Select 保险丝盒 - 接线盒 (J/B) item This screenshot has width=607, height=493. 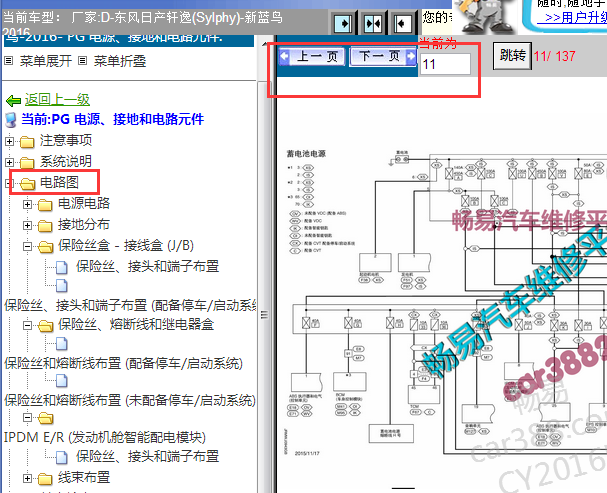126,245
